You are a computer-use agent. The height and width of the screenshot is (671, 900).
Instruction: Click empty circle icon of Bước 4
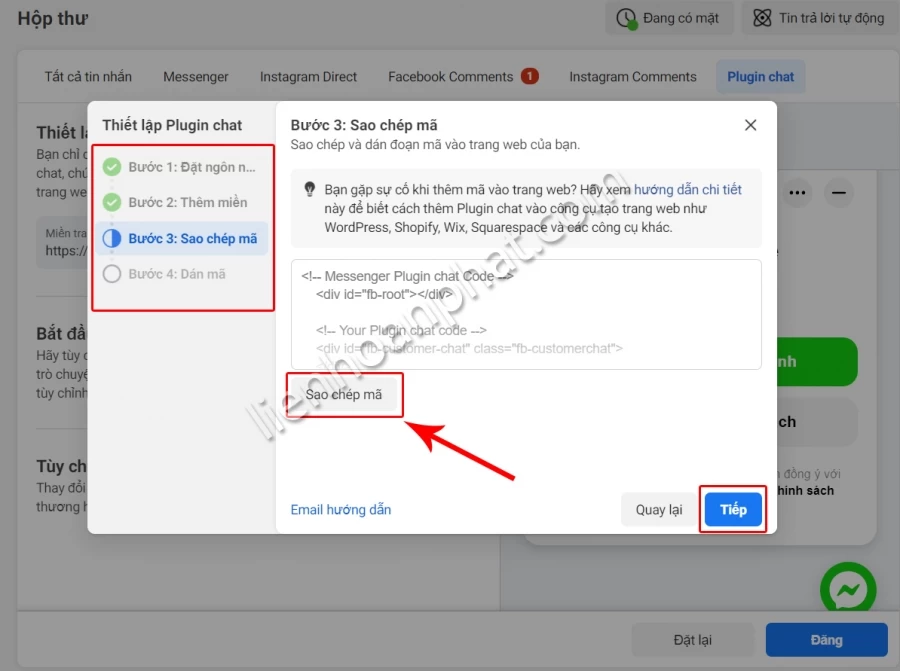(112, 274)
